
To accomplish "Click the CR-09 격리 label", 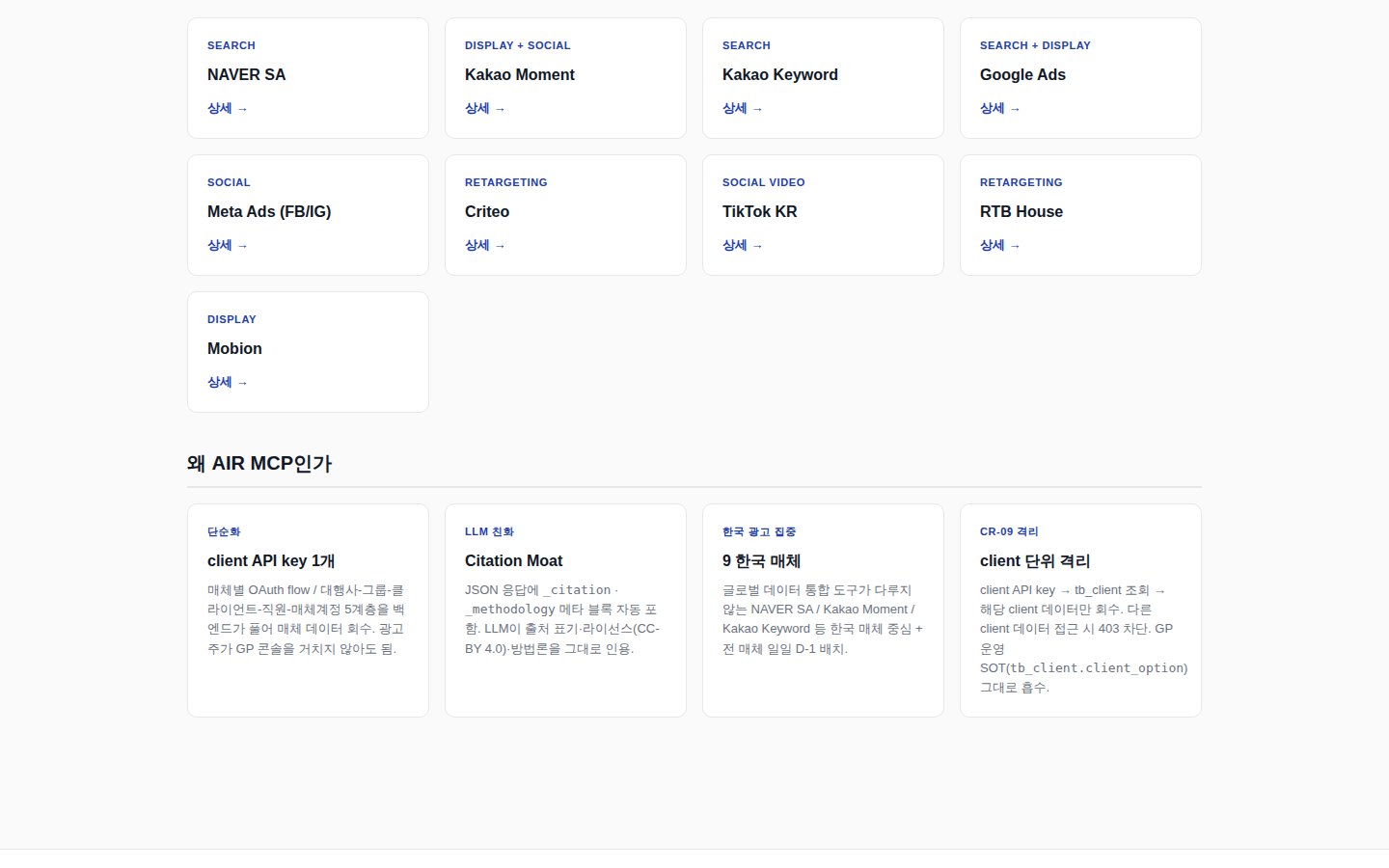I will 1009,531.
